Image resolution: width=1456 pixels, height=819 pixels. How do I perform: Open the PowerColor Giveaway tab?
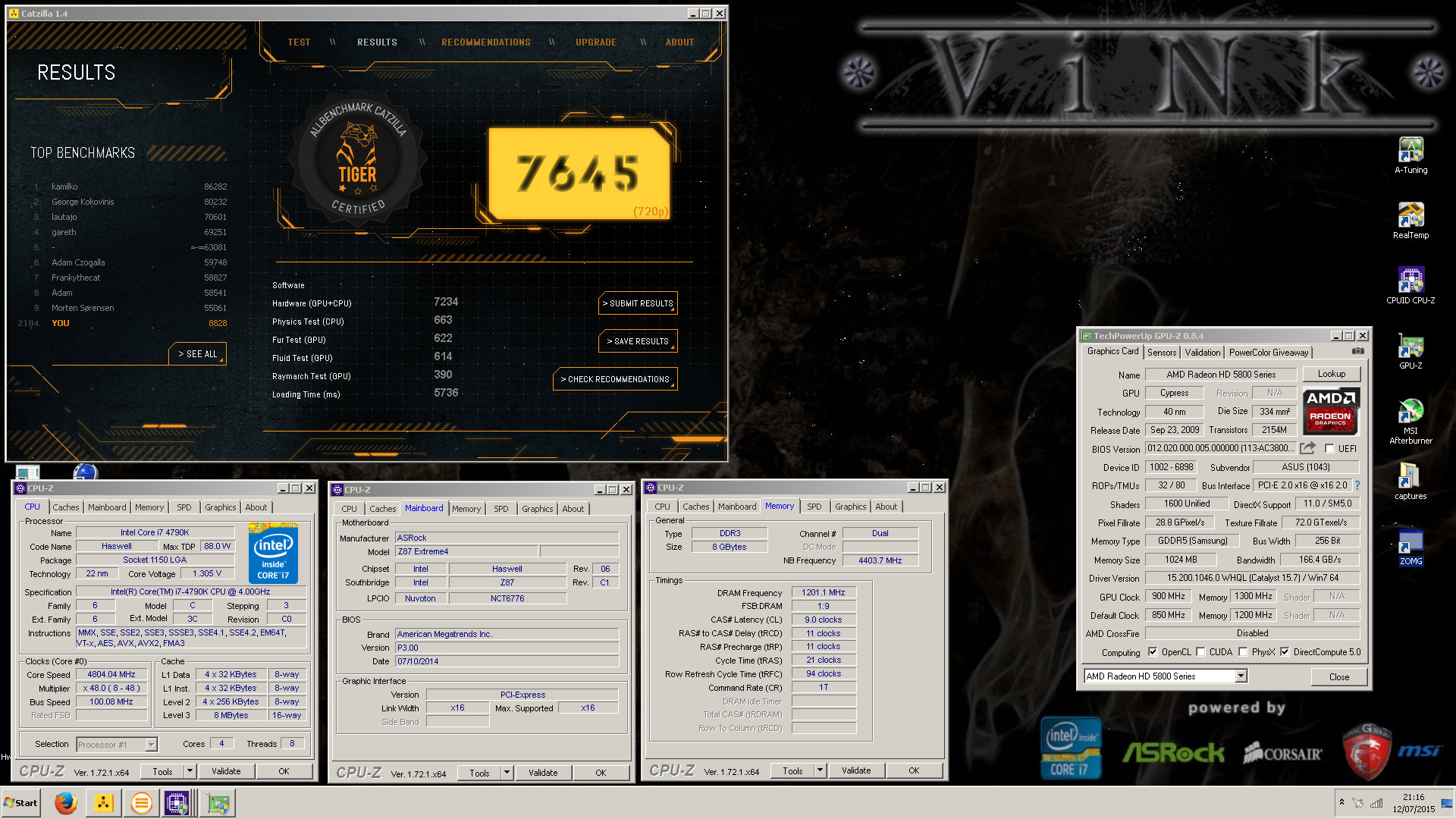pyautogui.click(x=1269, y=353)
